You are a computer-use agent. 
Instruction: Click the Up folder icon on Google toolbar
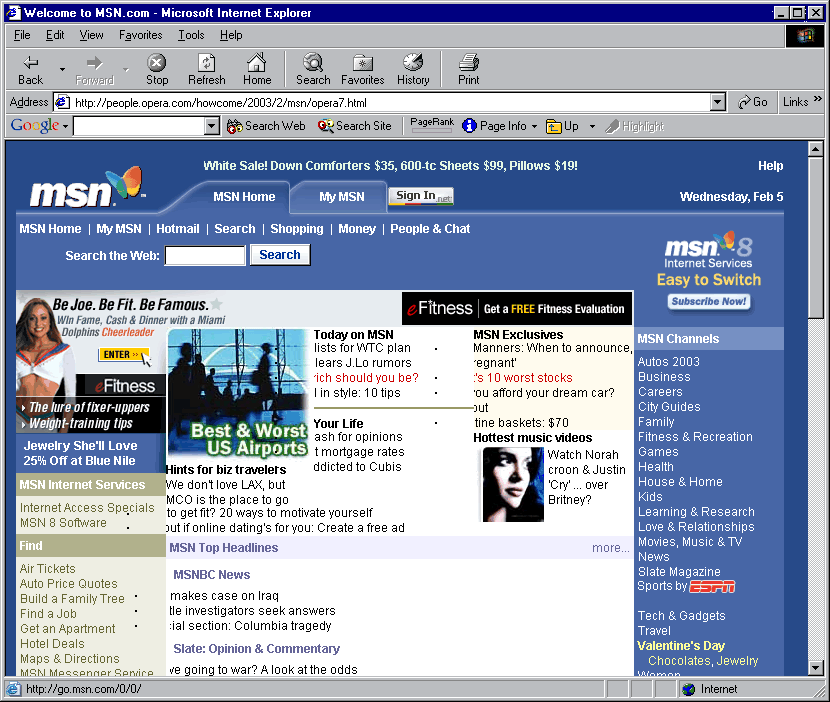point(554,127)
